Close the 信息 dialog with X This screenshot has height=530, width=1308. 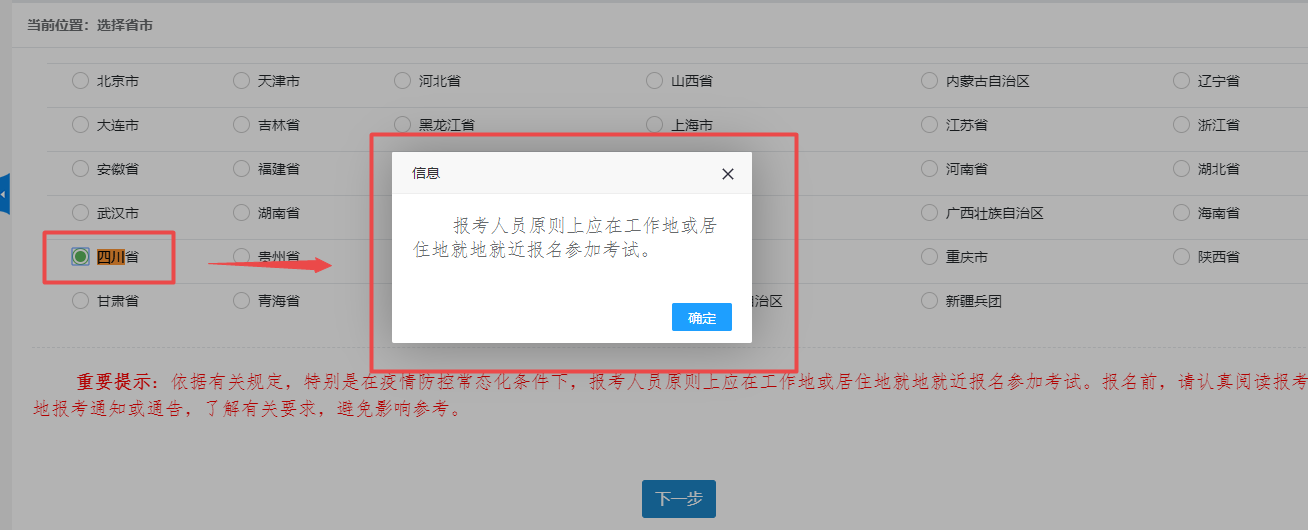pyautogui.click(x=727, y=174)
